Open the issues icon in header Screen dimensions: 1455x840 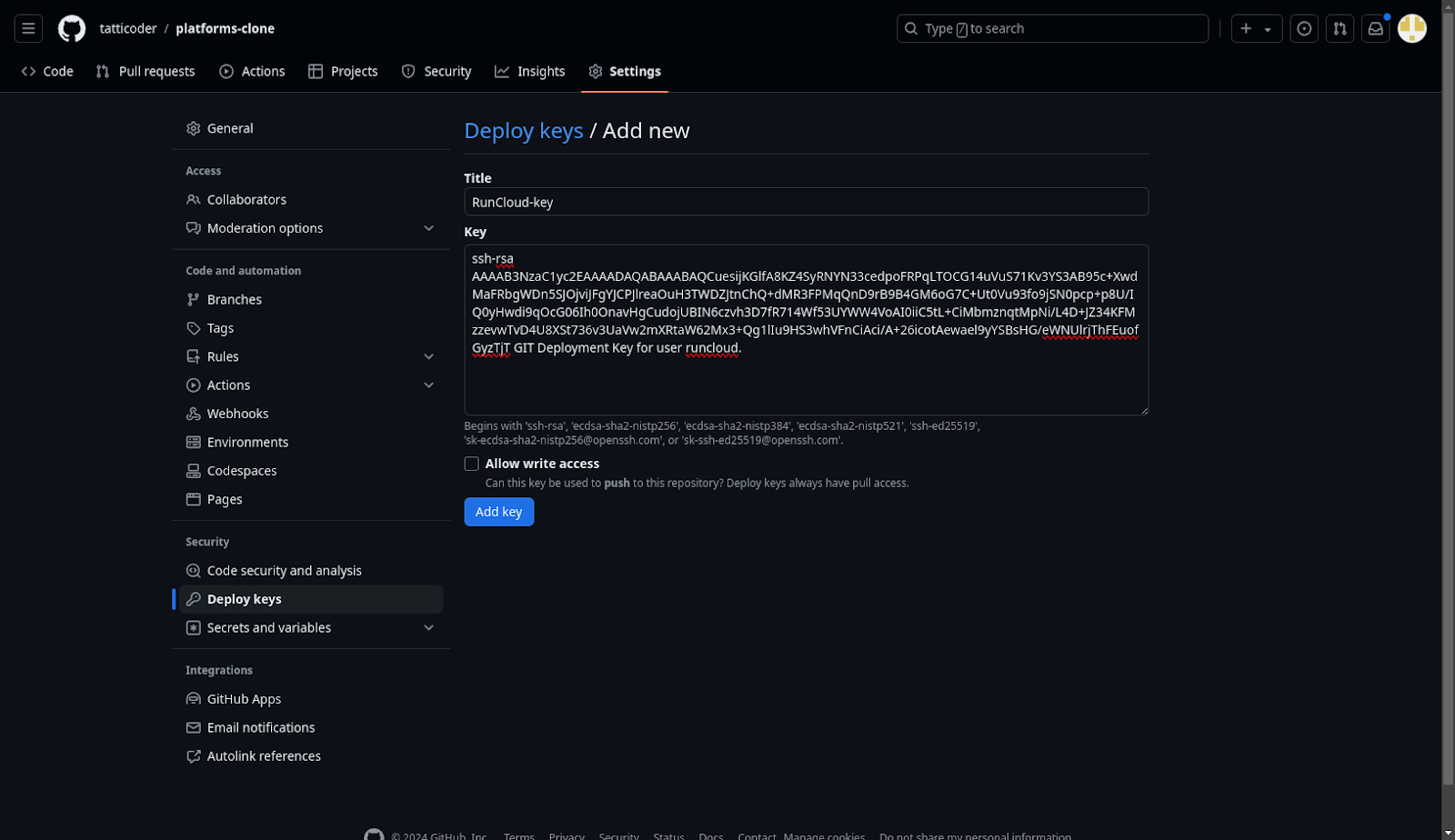click(1304, 28)
